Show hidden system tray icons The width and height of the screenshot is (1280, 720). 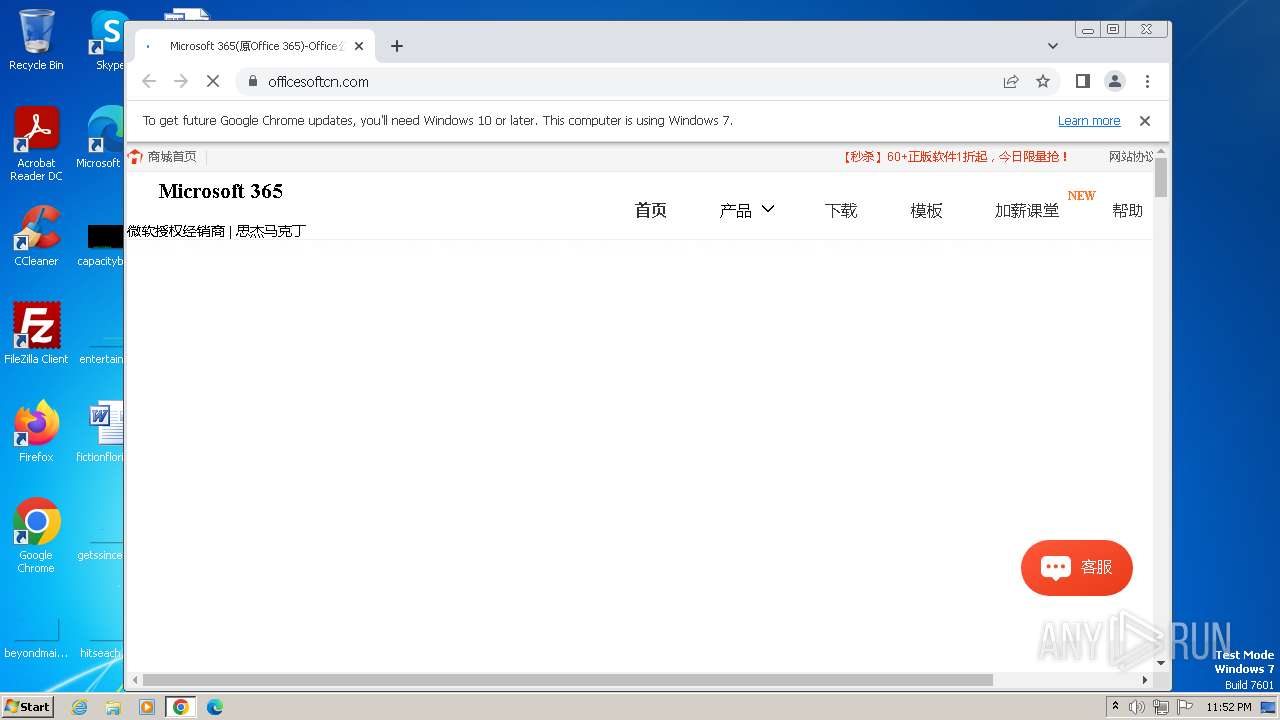[x=1116, y=706]
